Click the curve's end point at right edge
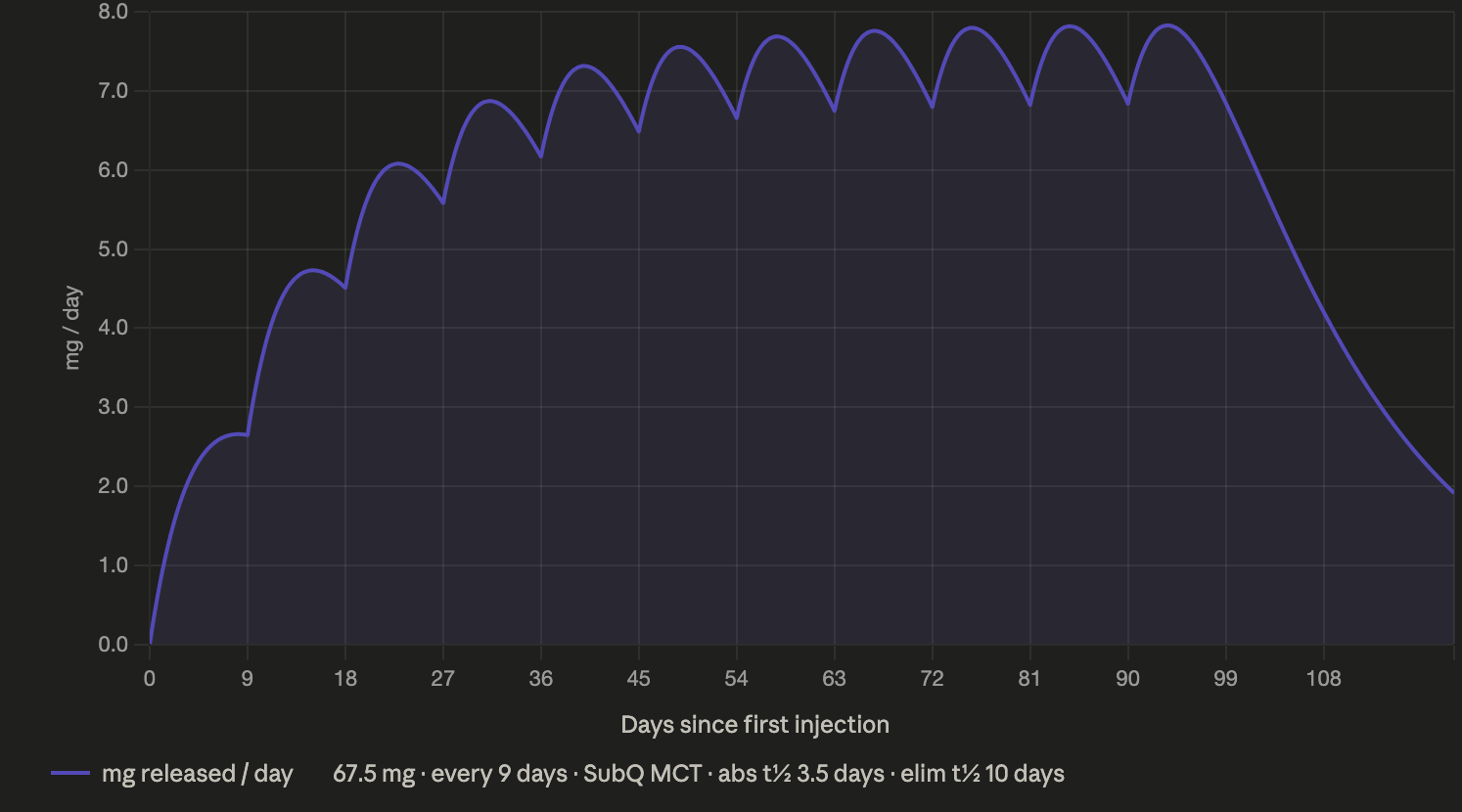The width and height of the screenshot is (1462, 812). (x=1453, y=492)
